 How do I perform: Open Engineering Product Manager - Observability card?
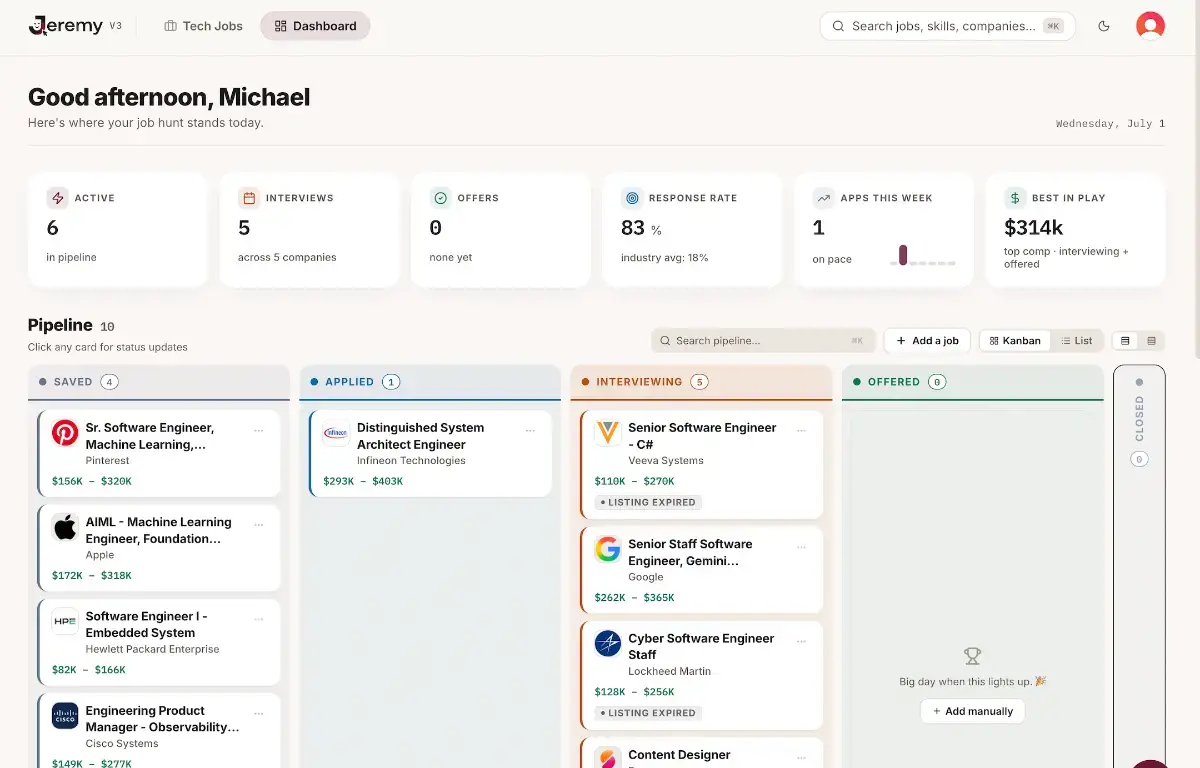coord(159,731)
